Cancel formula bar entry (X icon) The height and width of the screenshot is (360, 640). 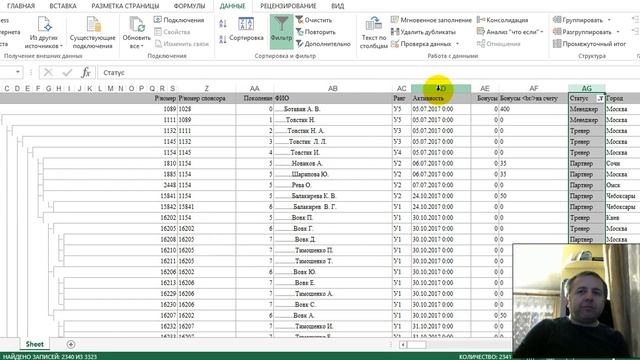click(x=48, y=73)
